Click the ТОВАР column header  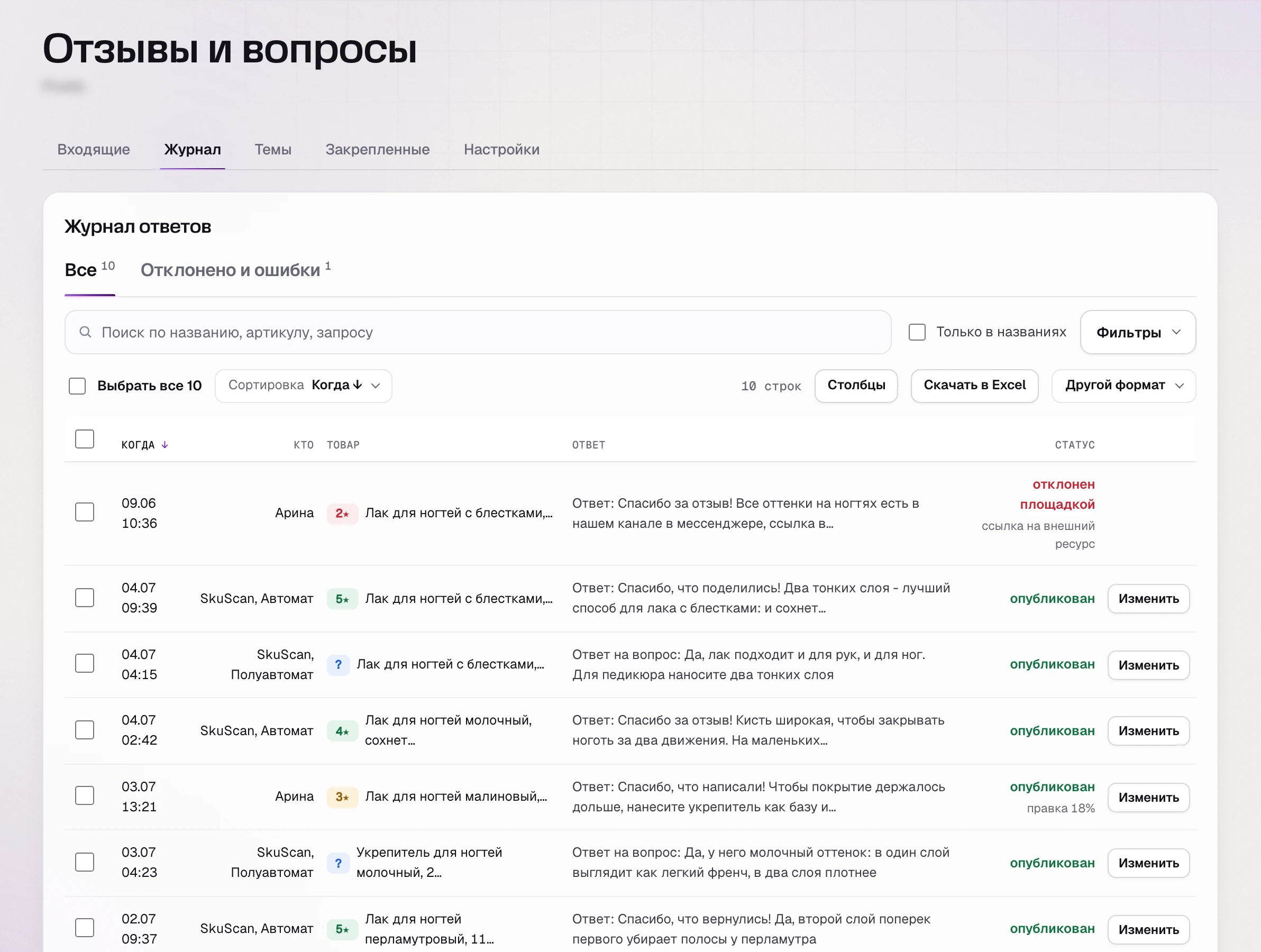click(x=343, y=445)
